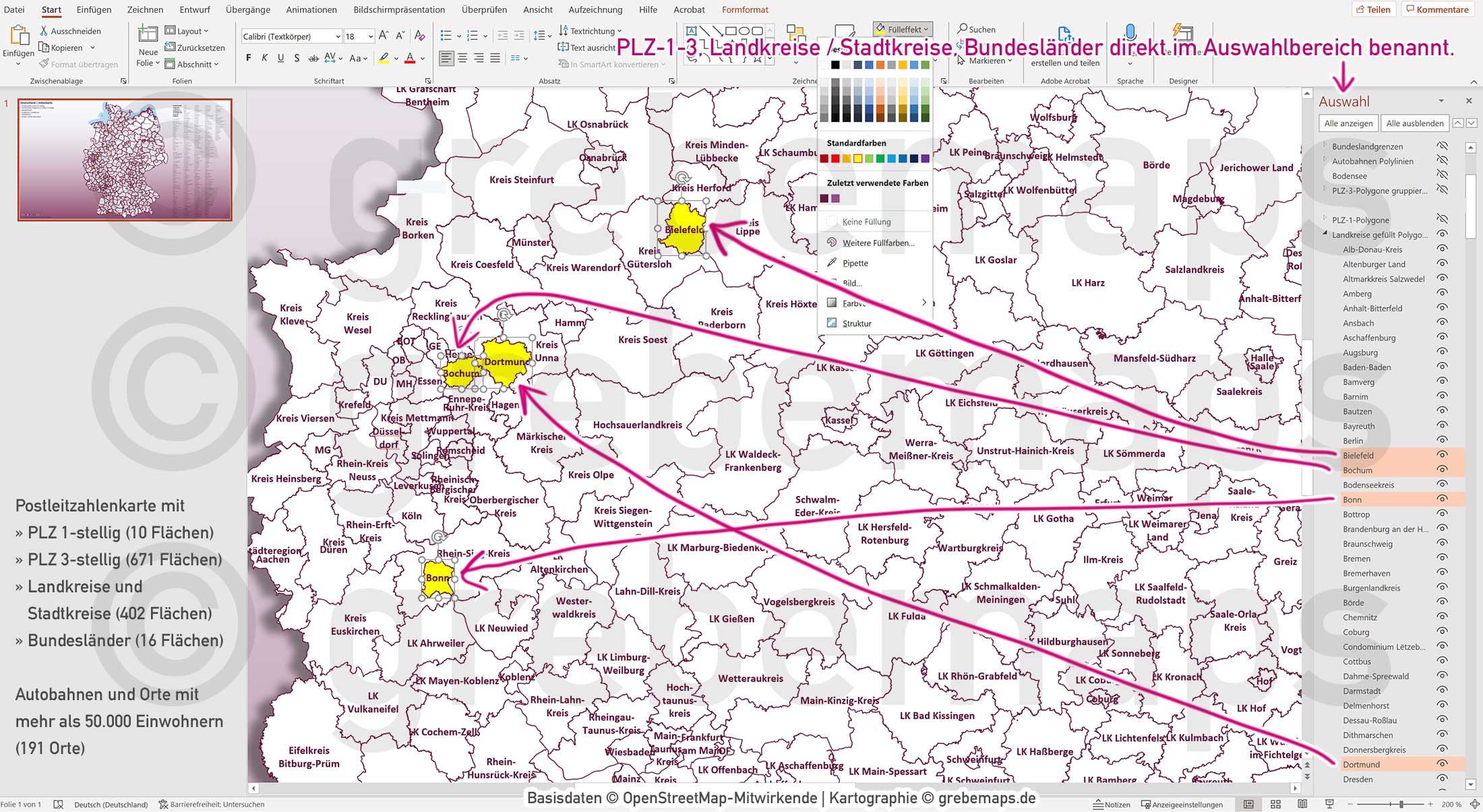
Task: Expand the PLZ-1-Polygone group
Action: point(1325,219)
